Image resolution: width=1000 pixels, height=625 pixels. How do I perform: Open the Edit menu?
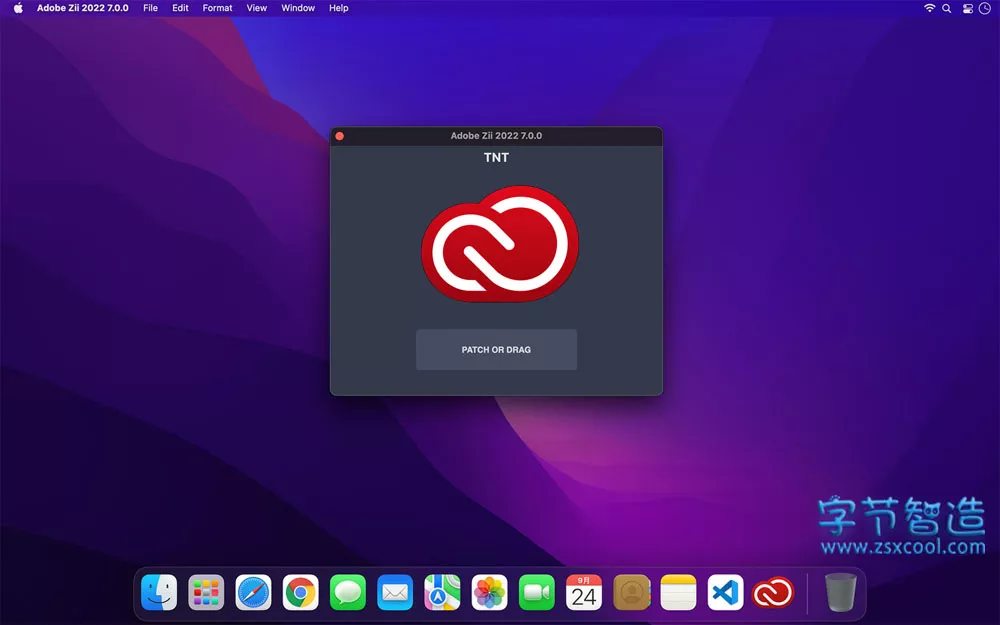click(x=180, y=8)
